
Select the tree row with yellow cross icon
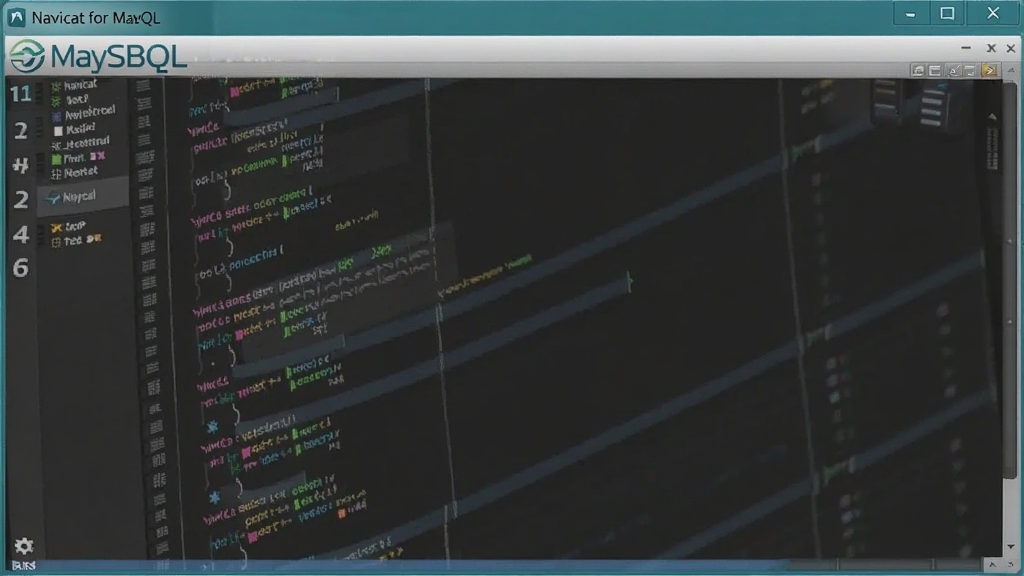[x=68, y=227]
